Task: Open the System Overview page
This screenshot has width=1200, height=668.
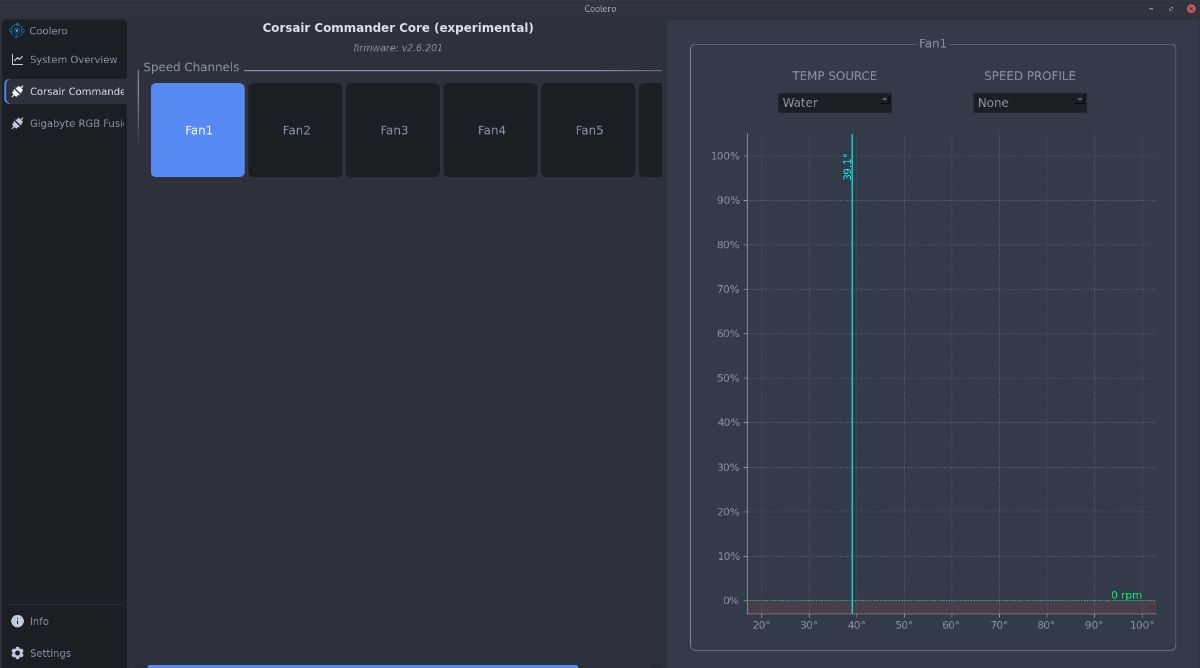Action: pos(65,60)
